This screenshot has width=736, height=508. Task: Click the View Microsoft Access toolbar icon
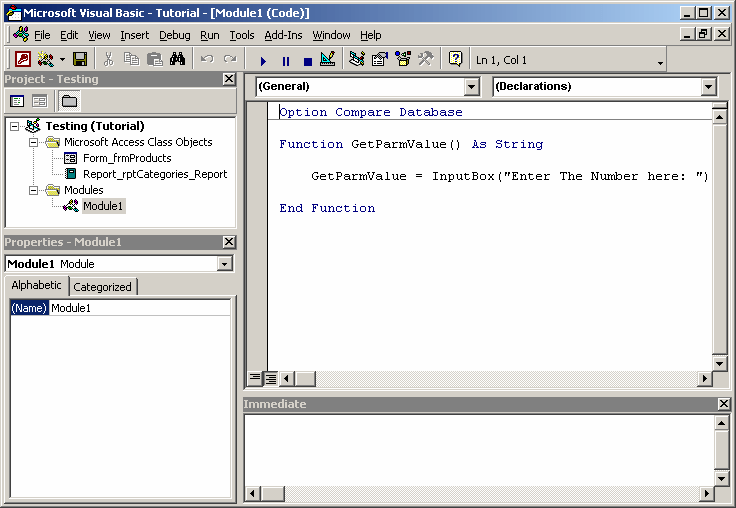pyautogui.click(x=23, y=60)
